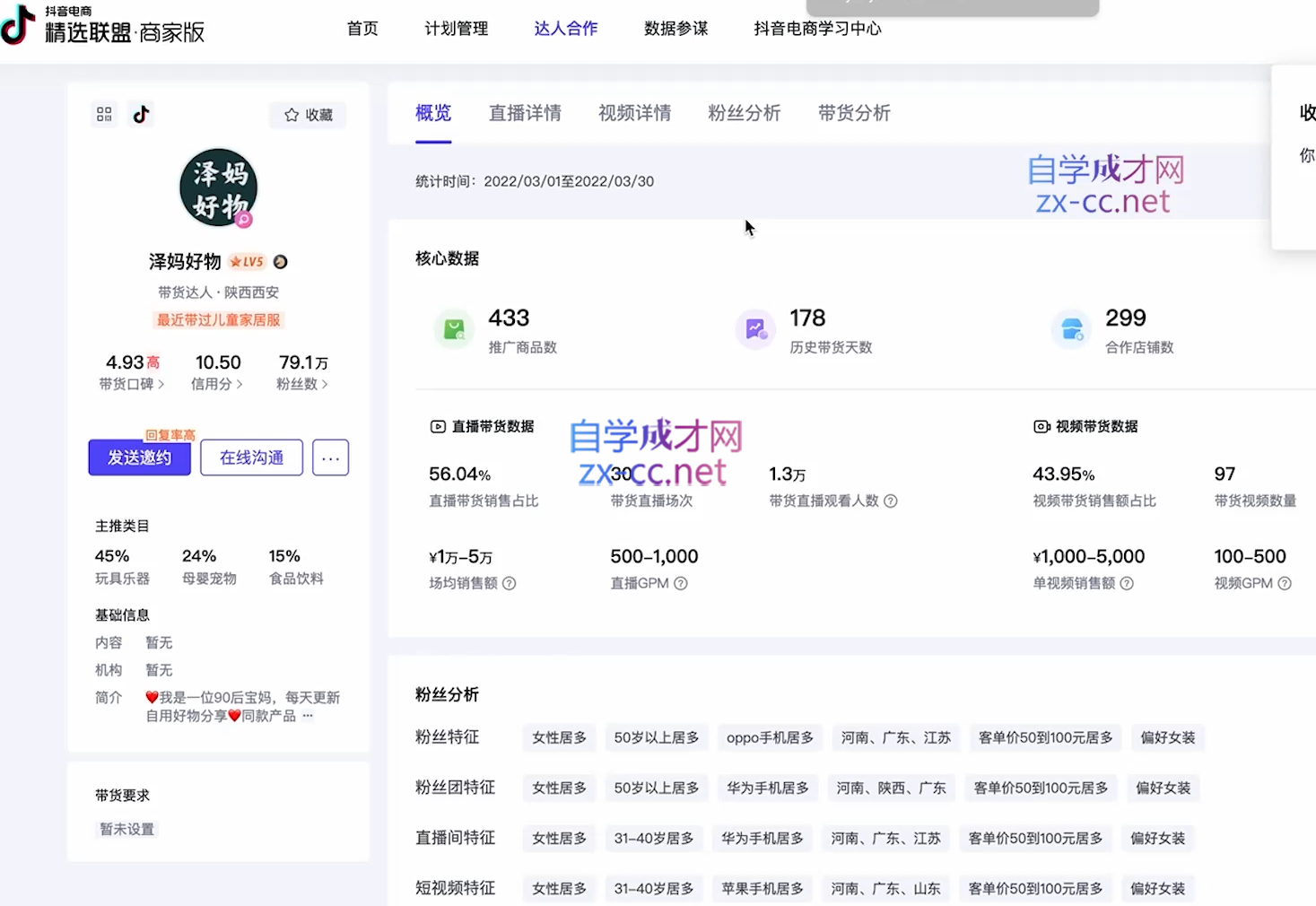Expand the truncated 简介 text ellipsis

tap(308, 716)
